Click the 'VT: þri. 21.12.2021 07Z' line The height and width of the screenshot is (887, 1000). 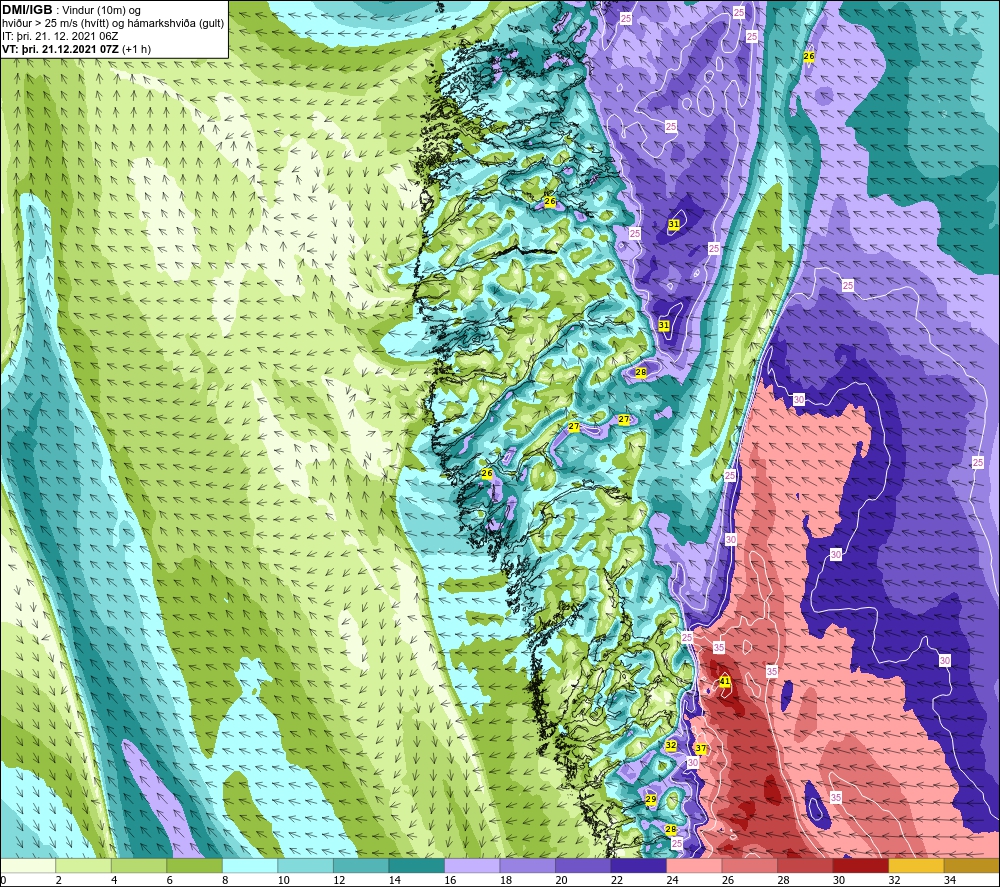point(77,49)
